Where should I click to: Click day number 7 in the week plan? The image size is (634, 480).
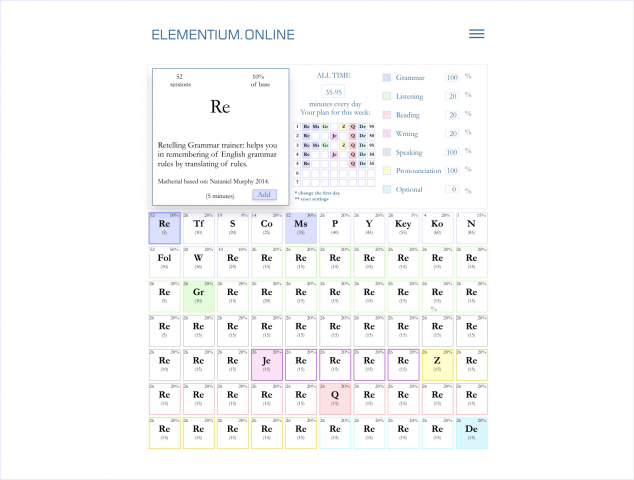click(x=297, y=182)
